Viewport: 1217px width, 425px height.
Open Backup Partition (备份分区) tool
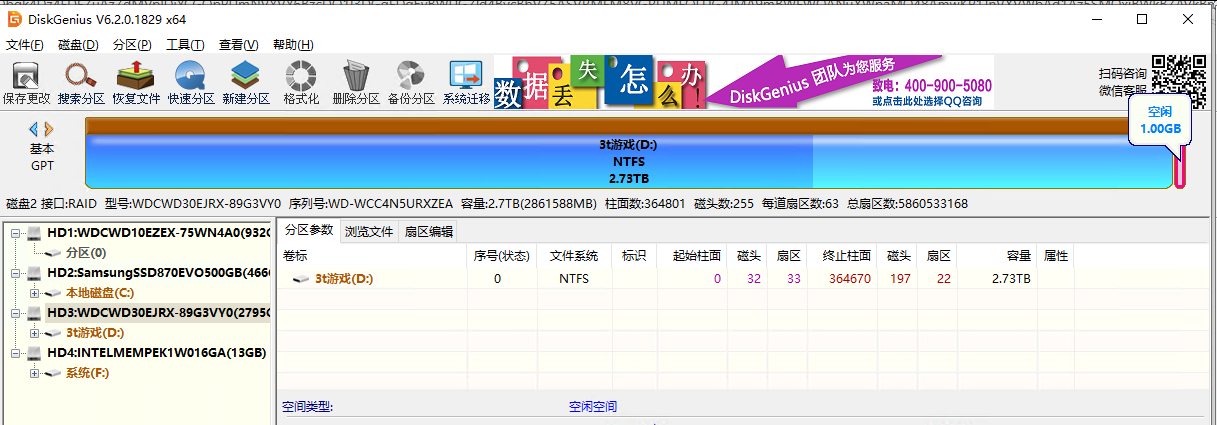pos(410,75)
